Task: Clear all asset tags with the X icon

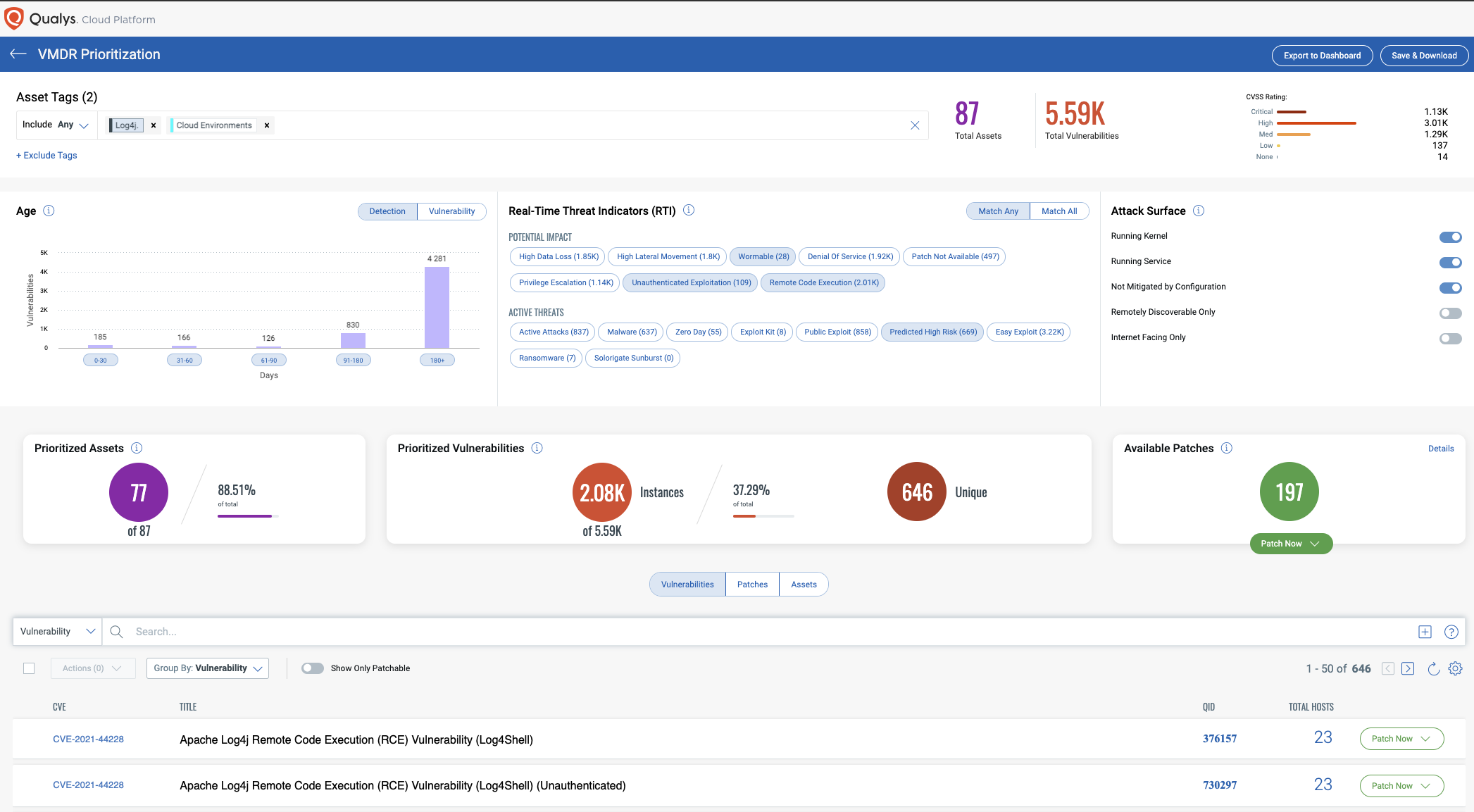Action: pyautogui.click(x=915, y=125)
